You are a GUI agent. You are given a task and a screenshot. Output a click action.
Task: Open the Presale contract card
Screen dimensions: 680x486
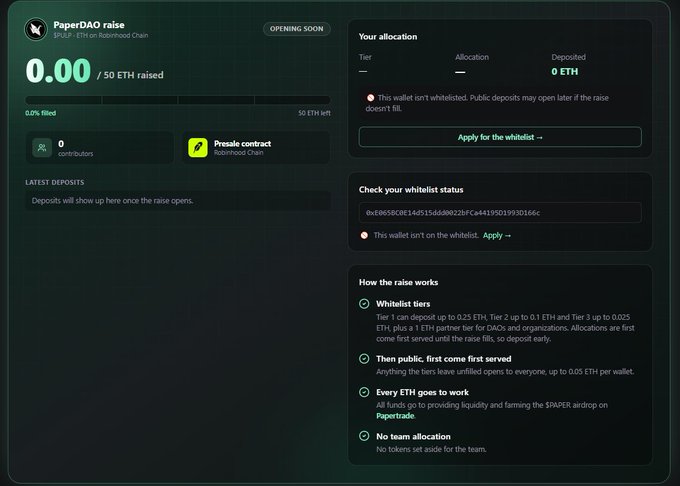[x=256, y=147]
